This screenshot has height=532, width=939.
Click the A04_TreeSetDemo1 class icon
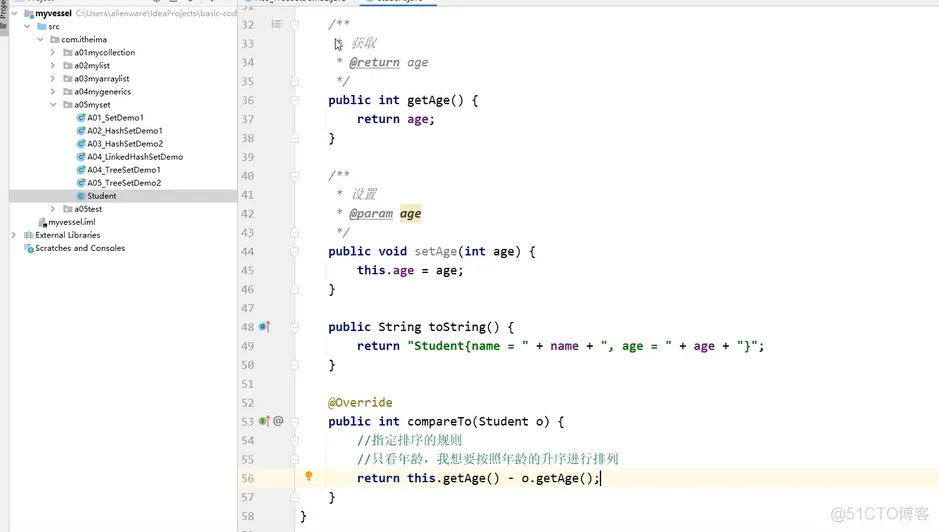click(81, 170)
